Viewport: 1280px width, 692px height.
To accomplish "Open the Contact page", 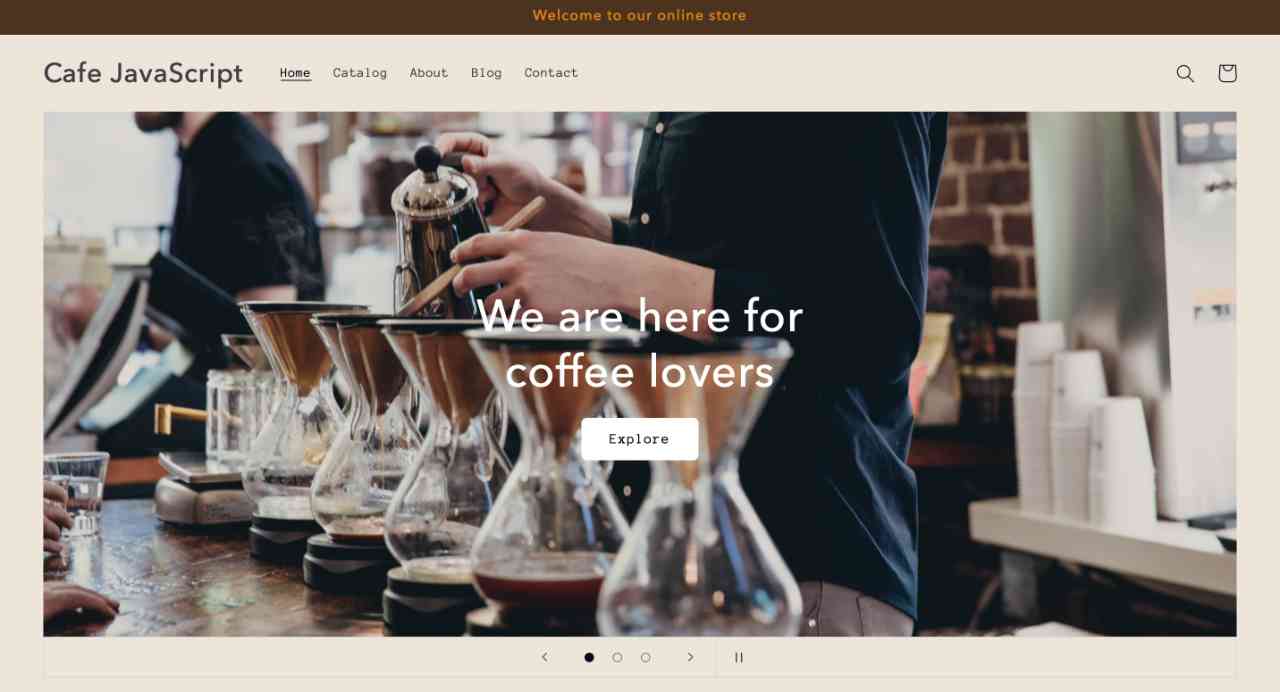I will [x=551, y=73].
